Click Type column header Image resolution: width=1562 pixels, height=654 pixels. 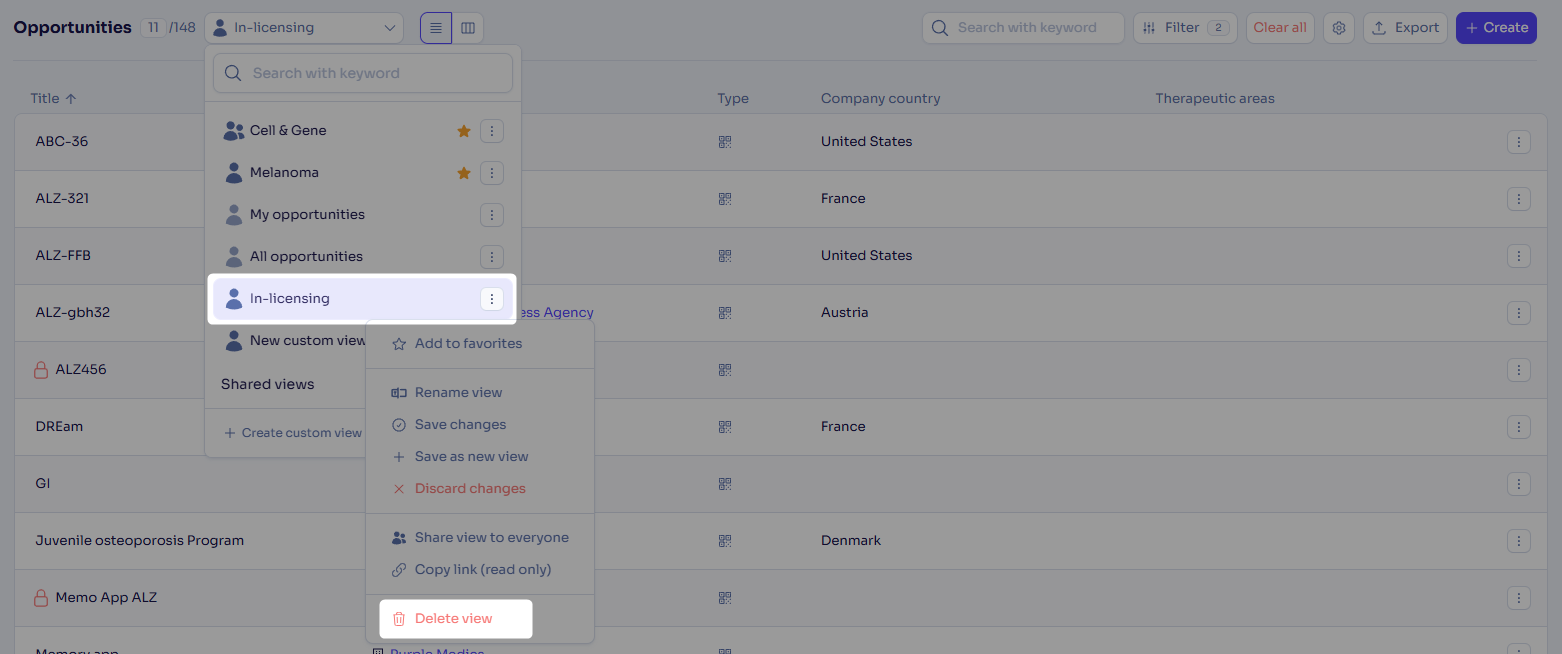click(733, 99)
